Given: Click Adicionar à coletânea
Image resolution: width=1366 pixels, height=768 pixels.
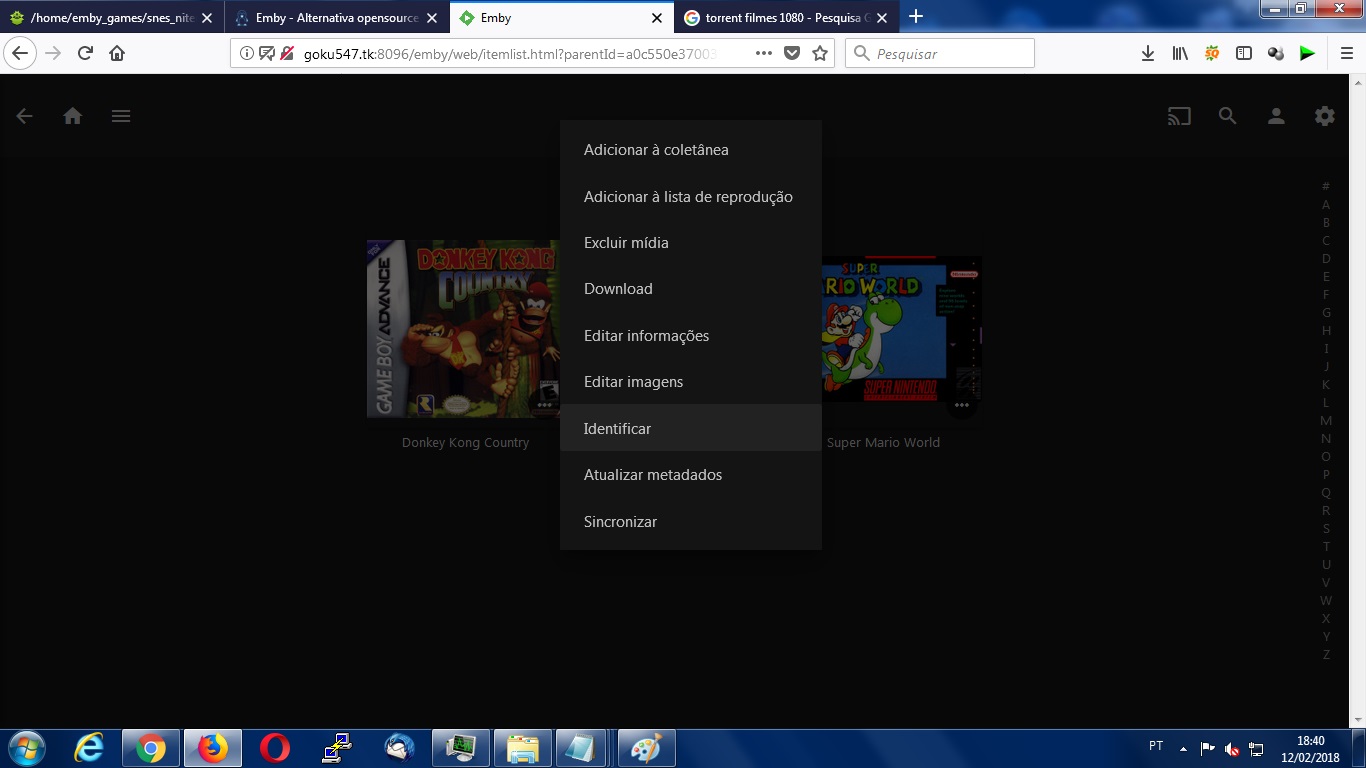Looking at the screenshot, I should pos(656,150).
